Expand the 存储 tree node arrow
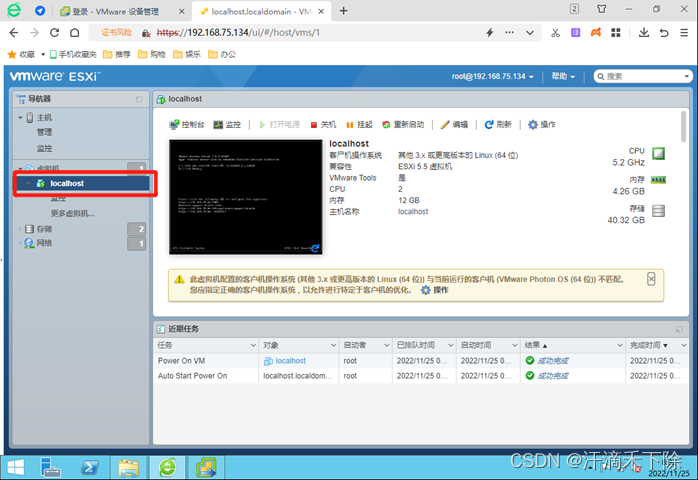This screenshot has width=698, height=480. coord(20,229)
